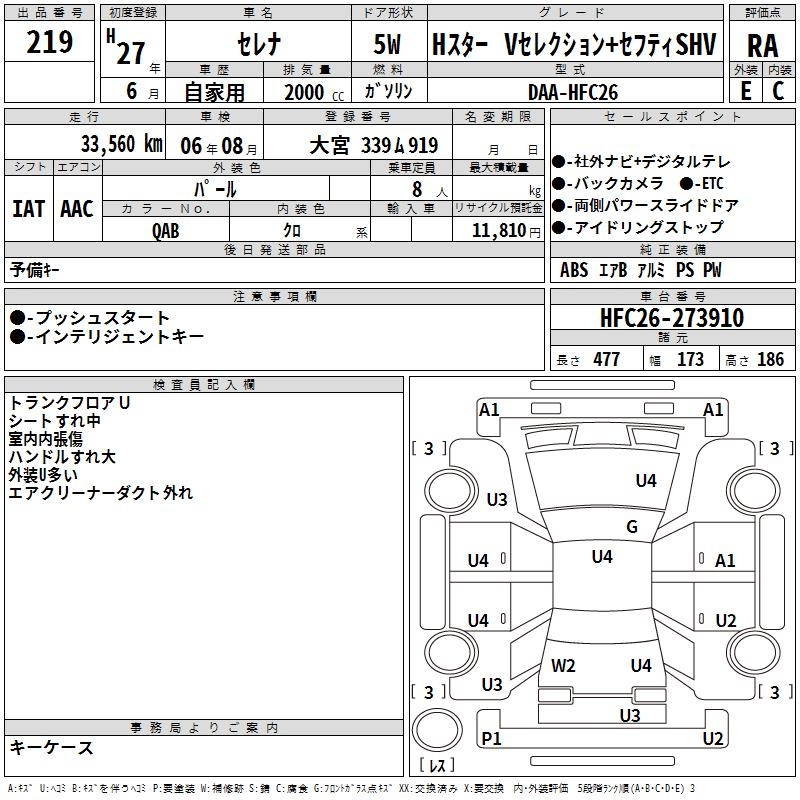Select the spare tire レス label
The height and width of the screenshot is (800, 800).
point(437,765)
